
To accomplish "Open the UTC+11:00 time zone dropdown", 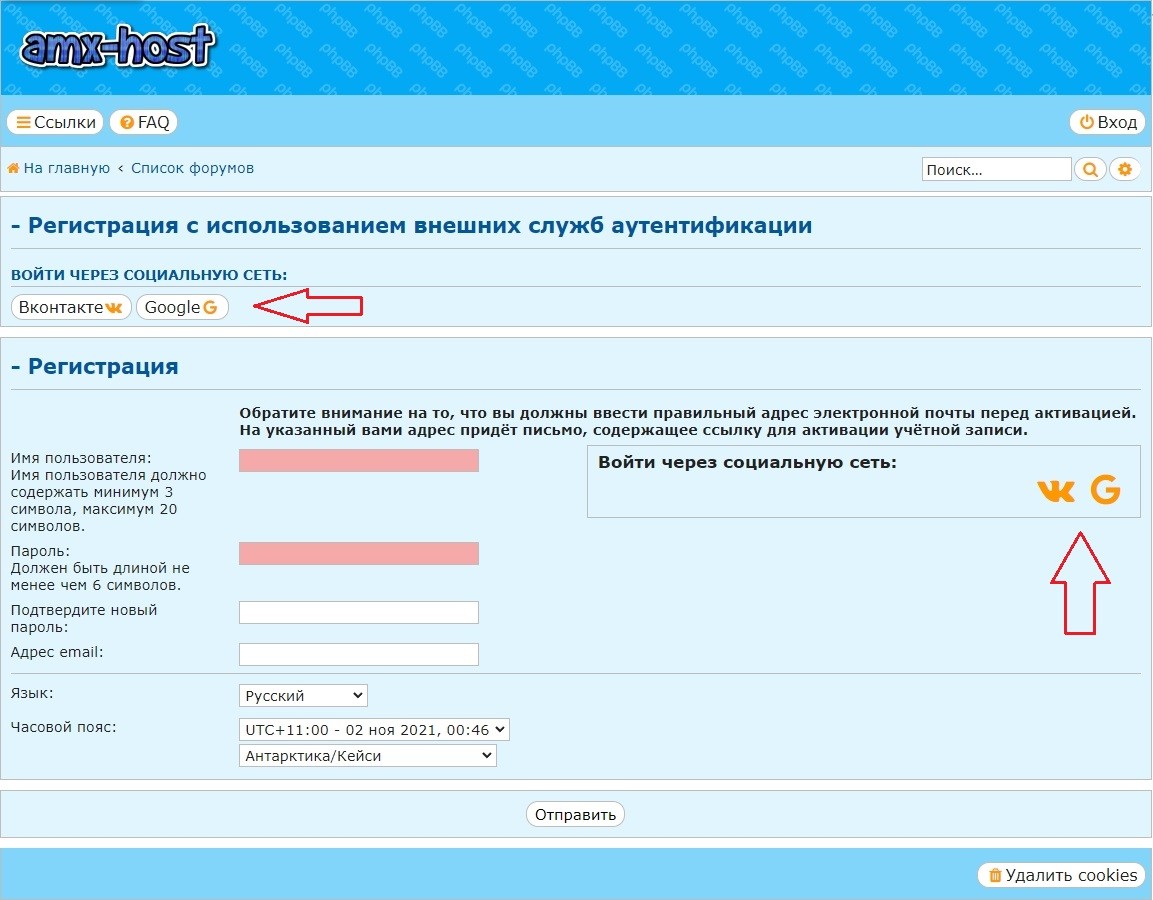I will pyautogui.click(x=374, y=730).
